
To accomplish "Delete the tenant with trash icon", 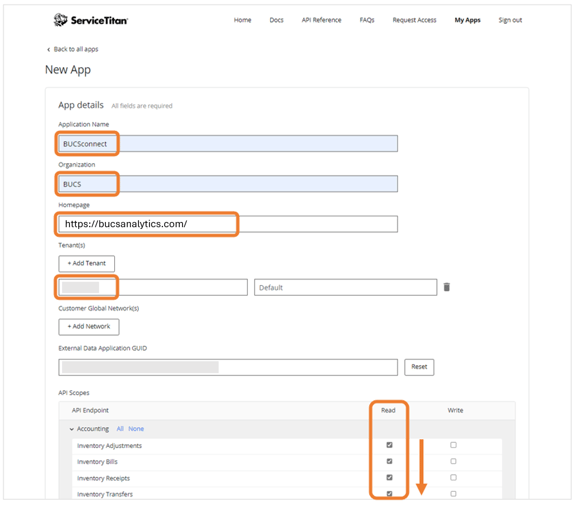I will tap(446, 287).
